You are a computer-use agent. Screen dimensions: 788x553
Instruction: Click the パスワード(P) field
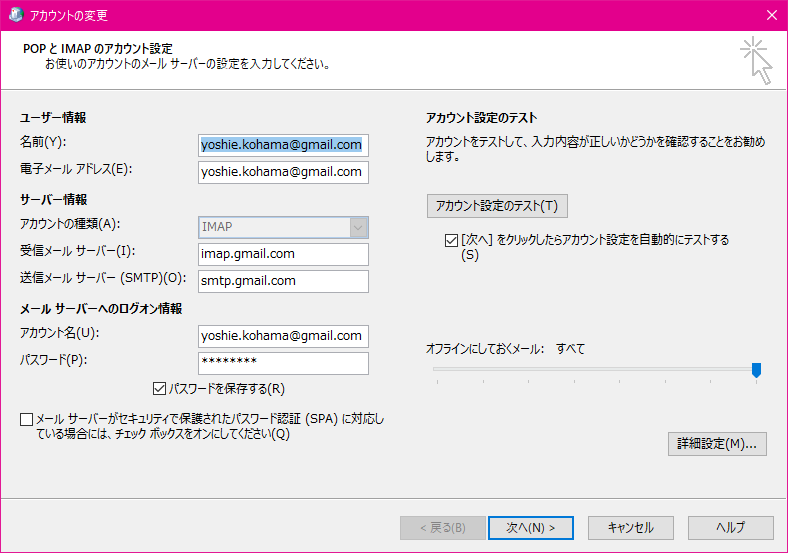283,363
